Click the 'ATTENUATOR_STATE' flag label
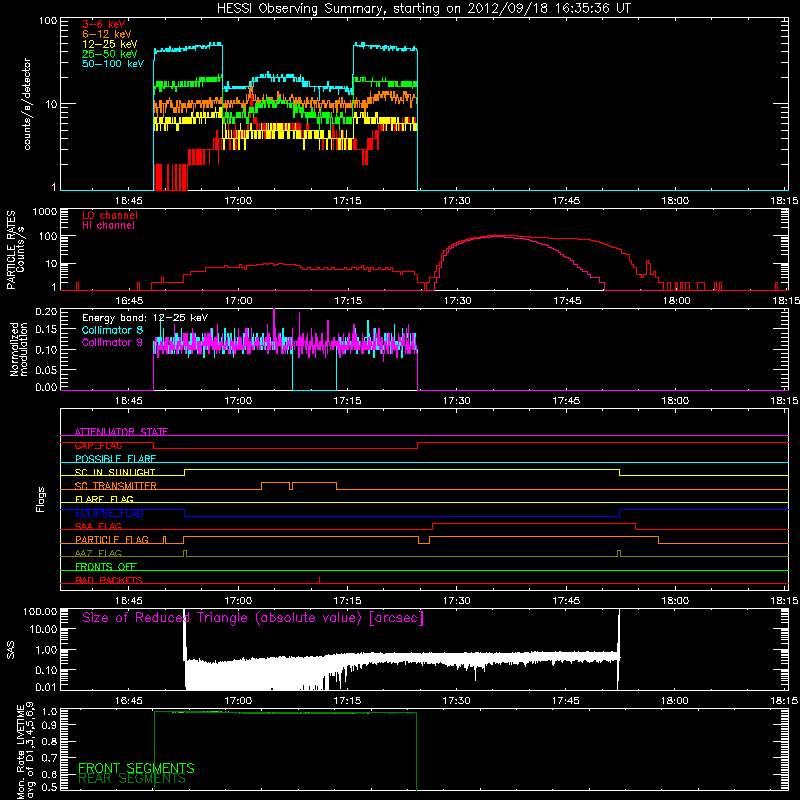 click(121, 432)
